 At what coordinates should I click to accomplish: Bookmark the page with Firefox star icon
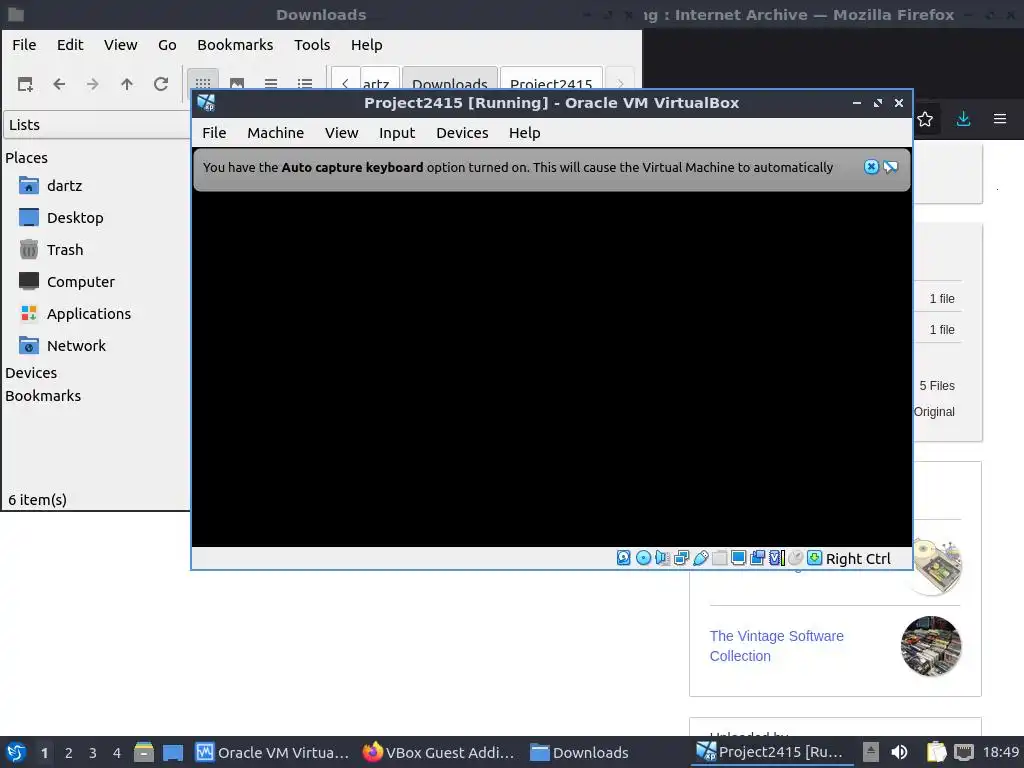[925, 119]
